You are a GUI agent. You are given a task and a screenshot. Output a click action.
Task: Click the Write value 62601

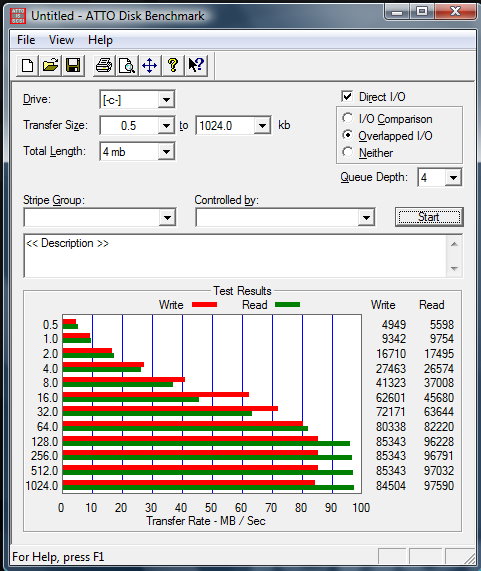coord(391,397)
